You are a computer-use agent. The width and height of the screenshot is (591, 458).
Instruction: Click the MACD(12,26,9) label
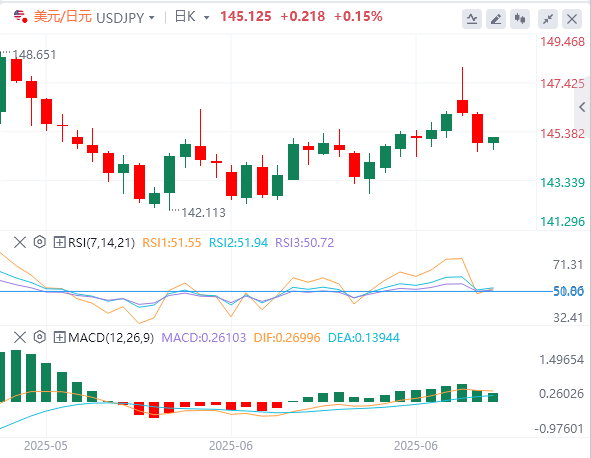[111, 338]
